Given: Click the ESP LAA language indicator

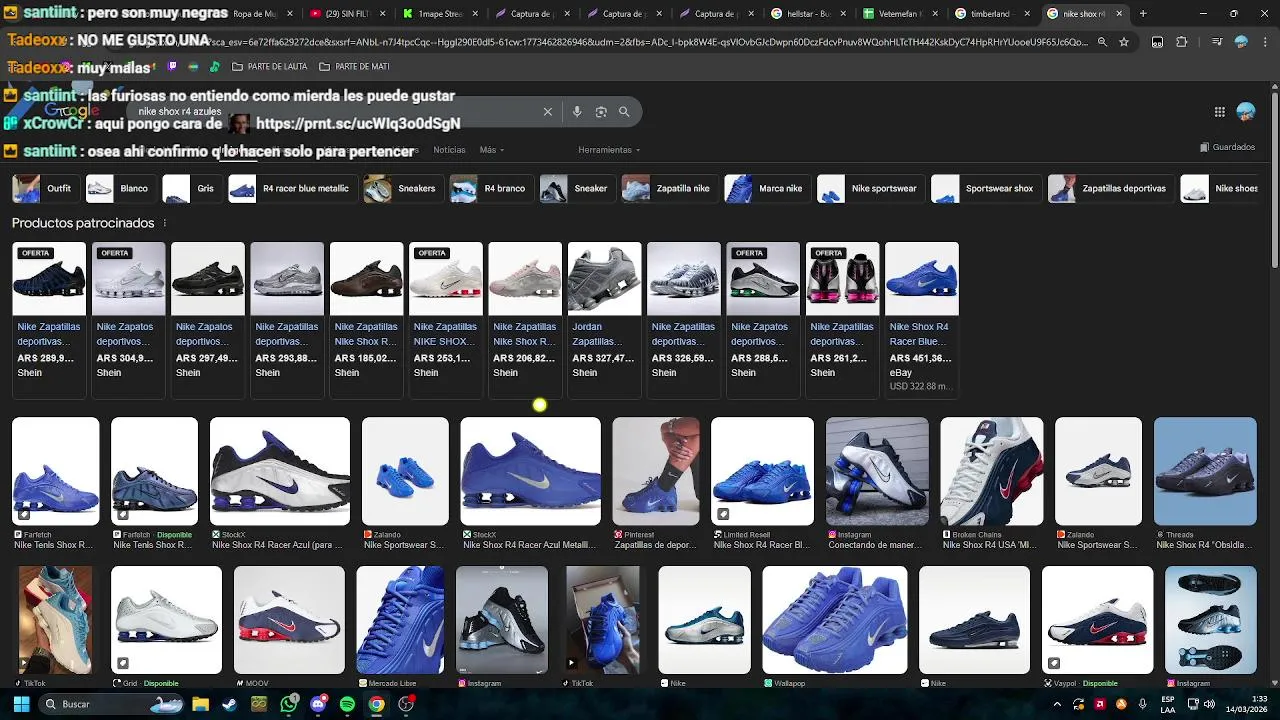Looking at the screenshot, I should pyautogui.click(x=1169, y=704).
